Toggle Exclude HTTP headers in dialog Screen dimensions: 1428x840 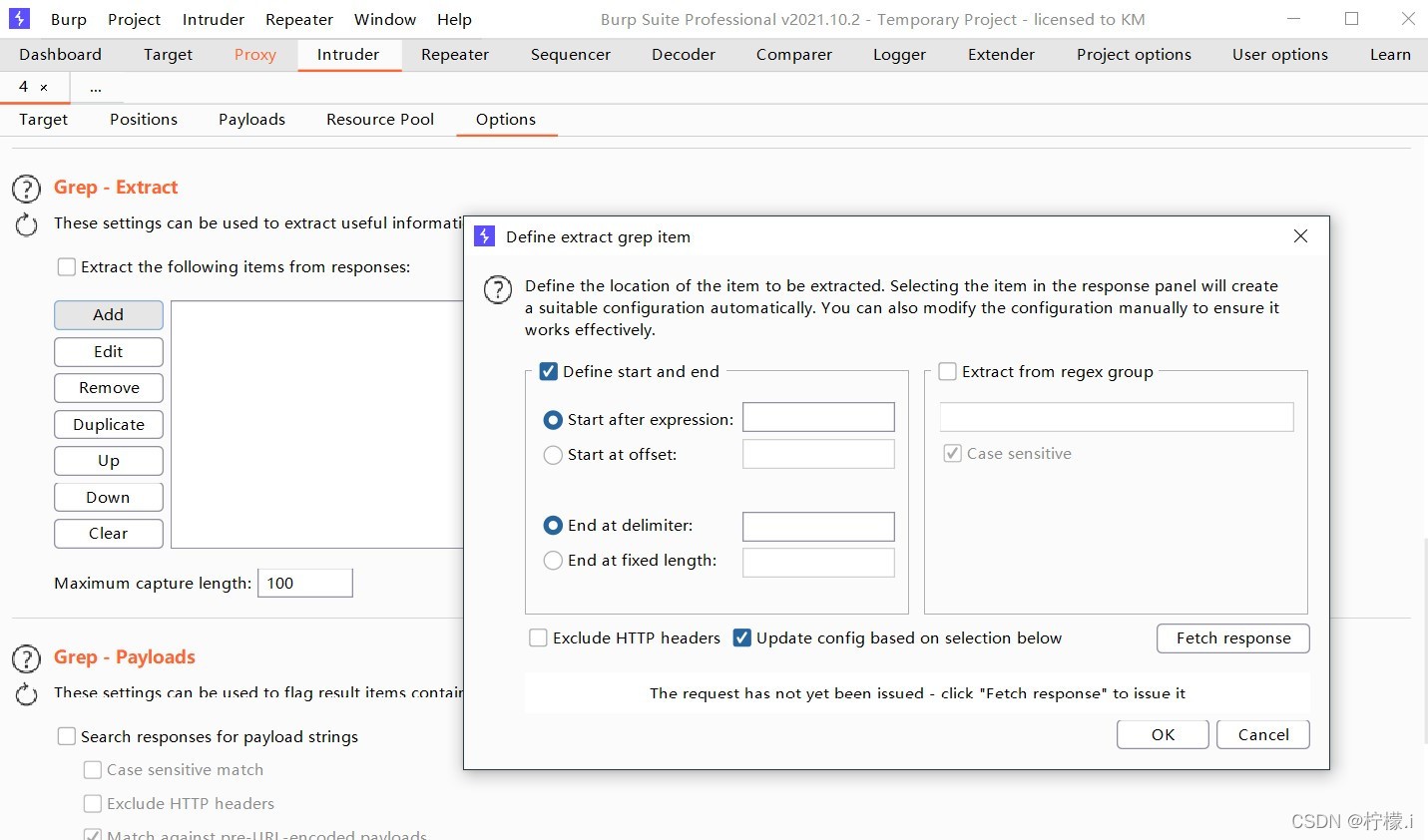click(538, 638)
